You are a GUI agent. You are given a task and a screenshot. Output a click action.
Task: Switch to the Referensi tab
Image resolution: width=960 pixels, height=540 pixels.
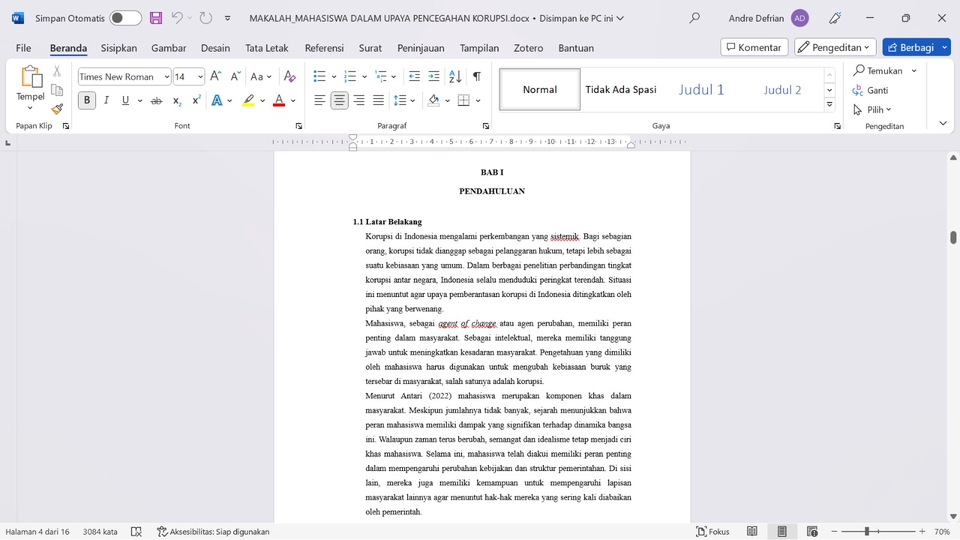click(324, 48)
